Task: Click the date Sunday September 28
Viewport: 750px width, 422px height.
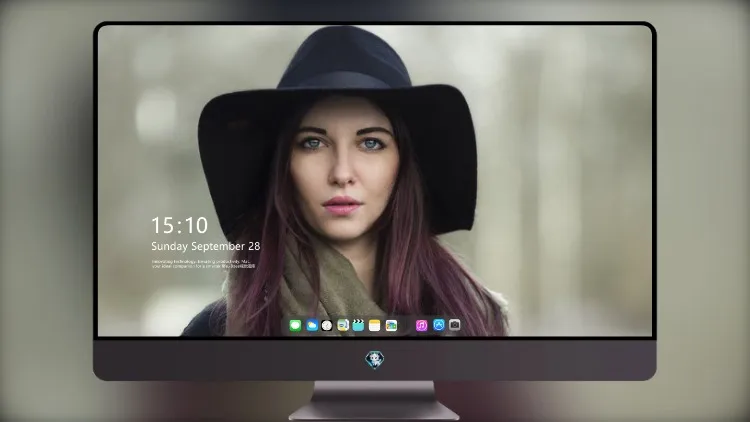Action: click(x=206, y=246)
